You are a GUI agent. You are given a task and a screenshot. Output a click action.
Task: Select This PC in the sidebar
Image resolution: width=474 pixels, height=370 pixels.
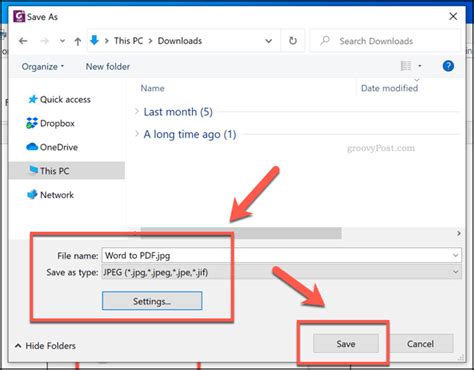click(67, 171)
